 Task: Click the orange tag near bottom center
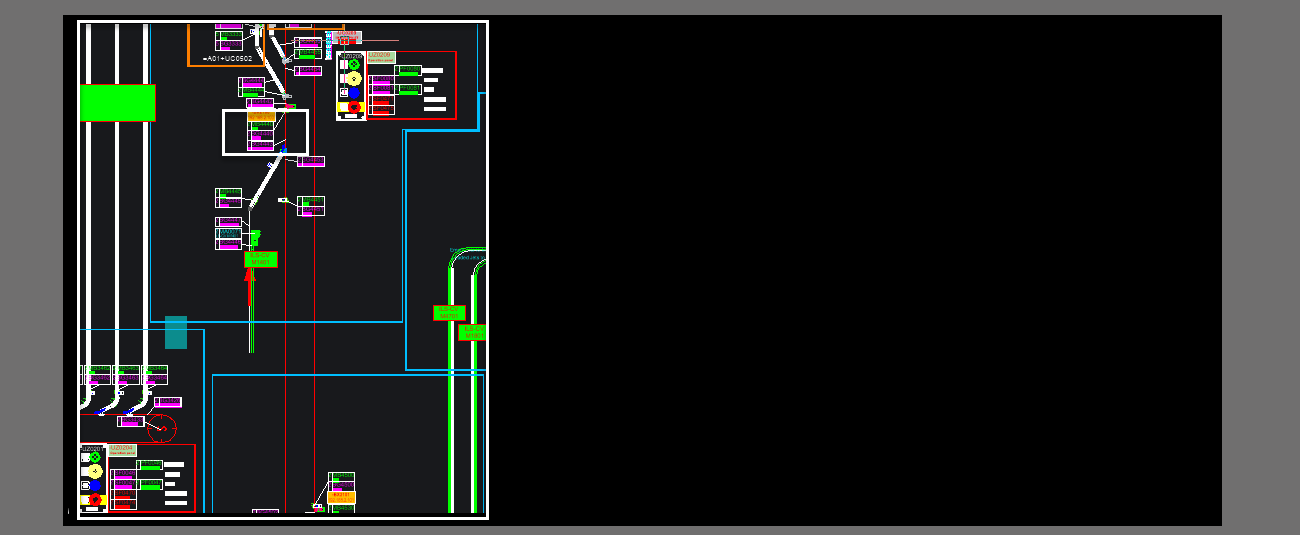pos(341,497)
